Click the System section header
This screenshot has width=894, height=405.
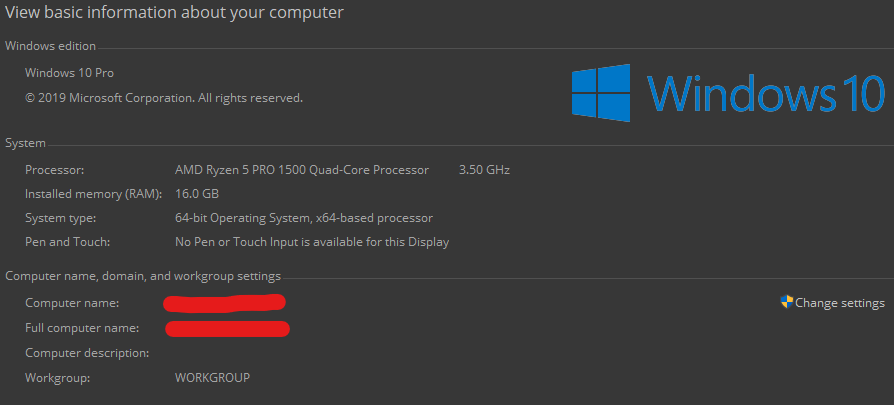(x=25, y=144)
